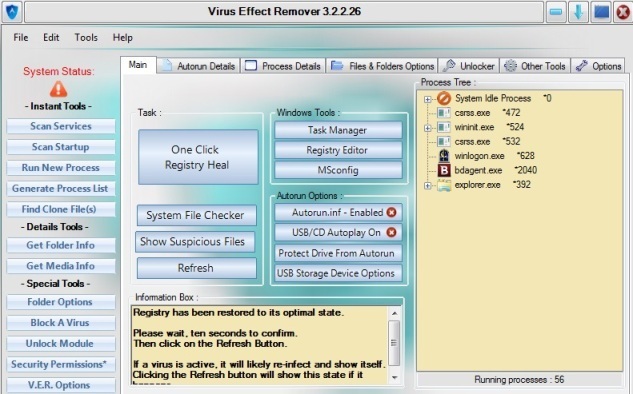Viewport: 633px width, 394px height.
Task: Click Show Suspicious Files
Action: point(195,242)
